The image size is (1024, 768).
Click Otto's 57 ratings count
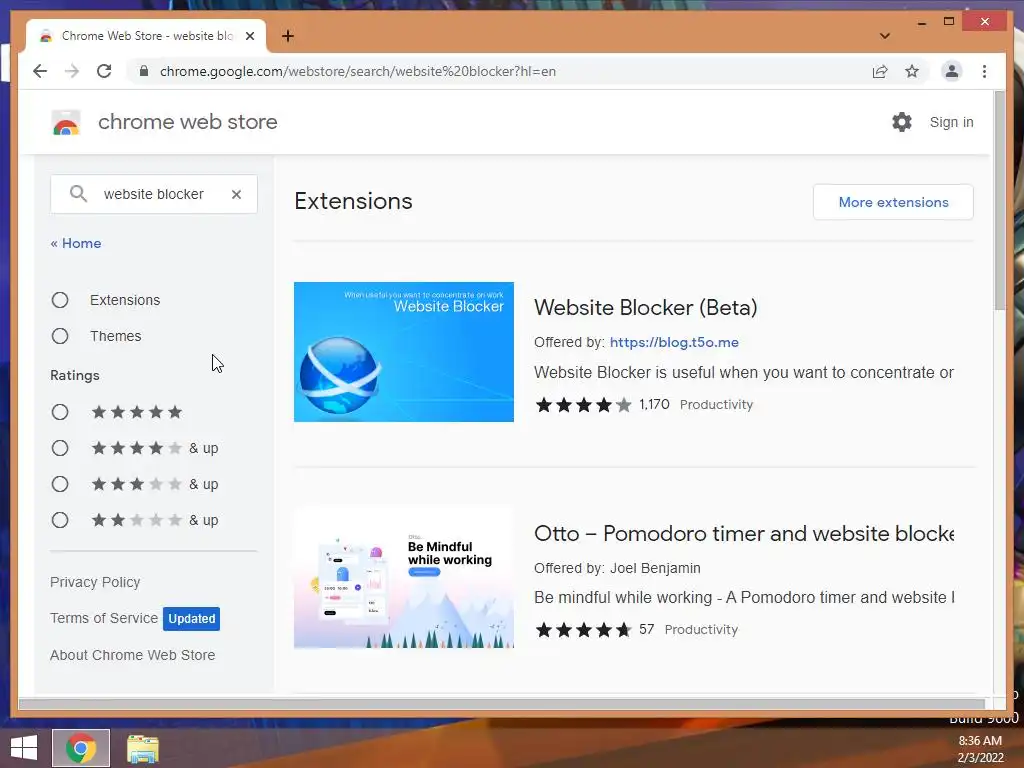pyautogui.click(x=647, y=629)
